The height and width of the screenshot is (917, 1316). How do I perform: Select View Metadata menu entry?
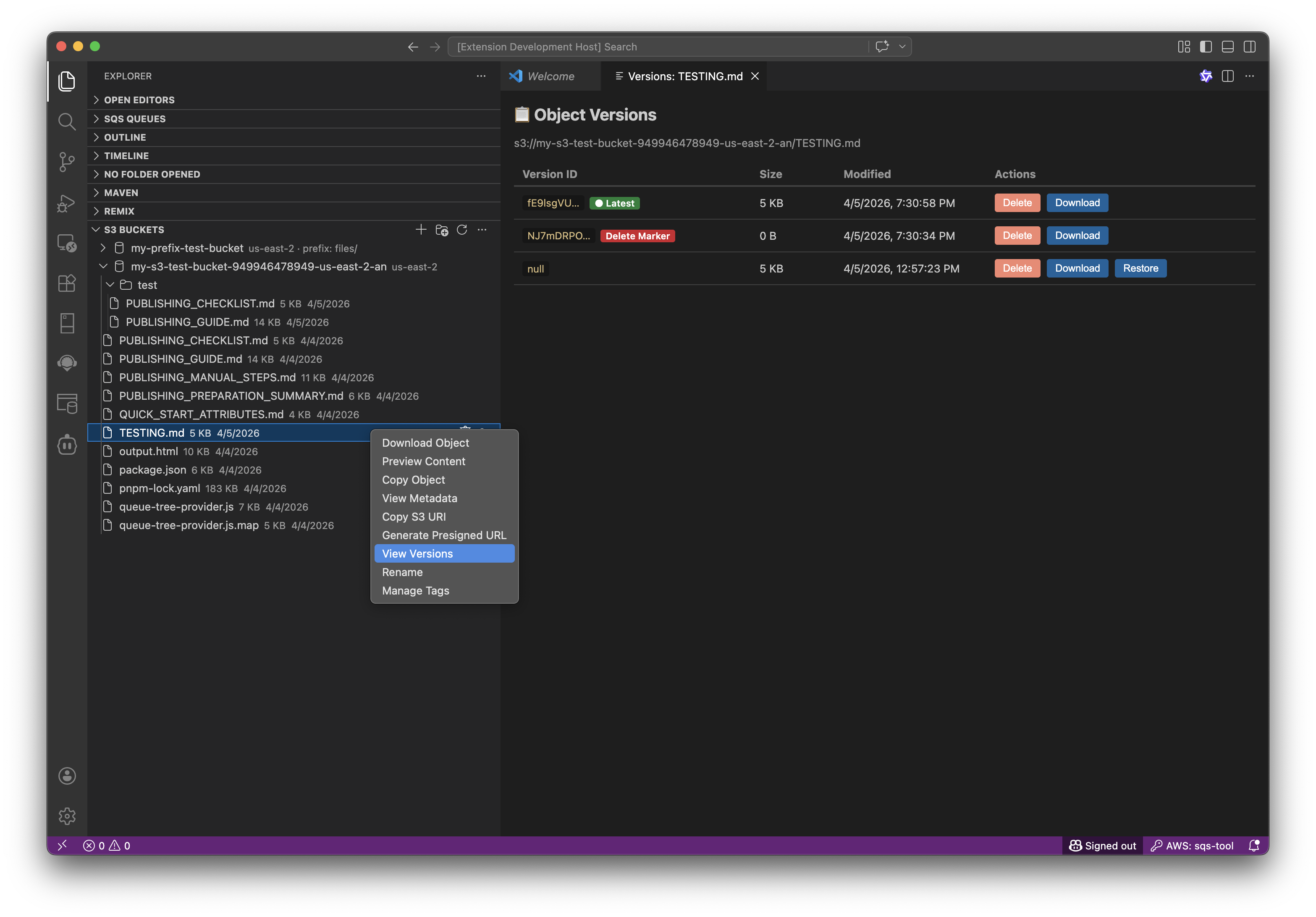tap(444, 498)
